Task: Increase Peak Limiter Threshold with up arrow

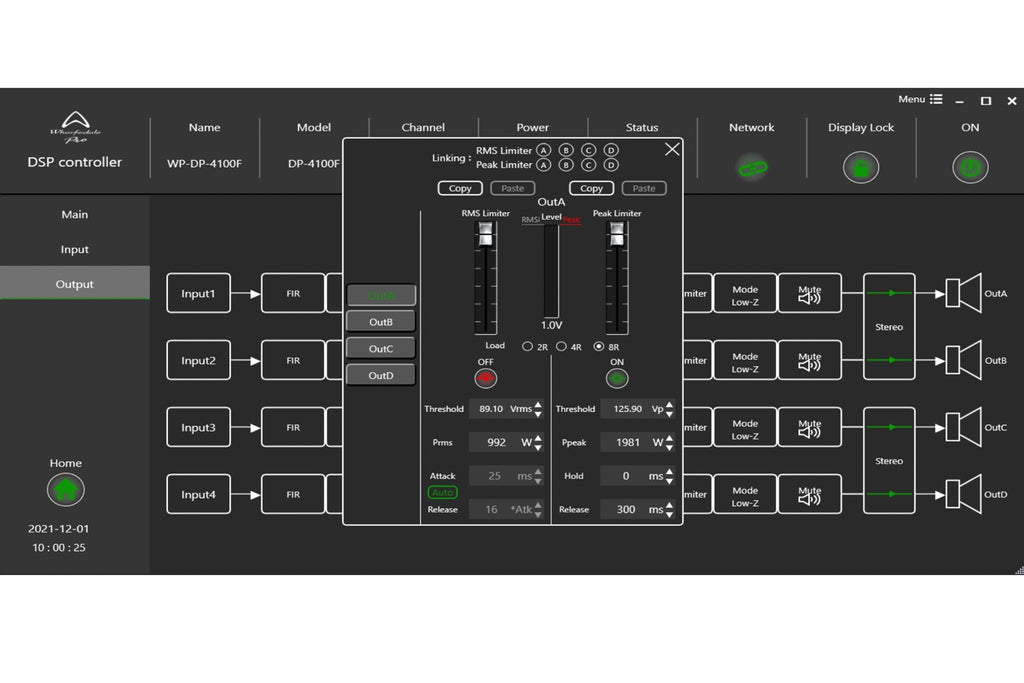Action: [669, 404]
